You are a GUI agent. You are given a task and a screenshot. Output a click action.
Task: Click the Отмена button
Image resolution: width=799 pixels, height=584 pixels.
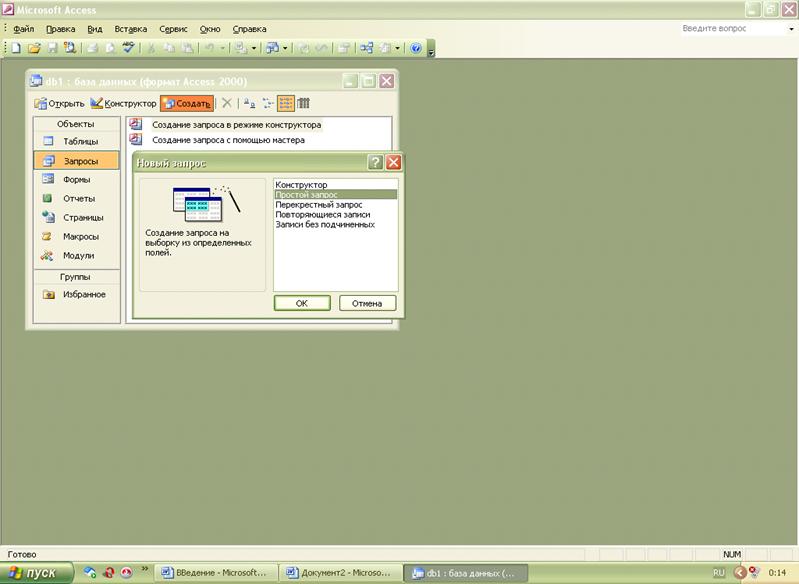point(367,303)
